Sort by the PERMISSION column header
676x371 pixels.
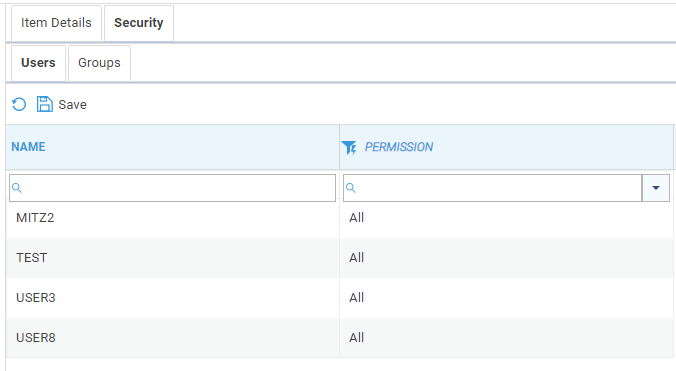tap(399, 147)
